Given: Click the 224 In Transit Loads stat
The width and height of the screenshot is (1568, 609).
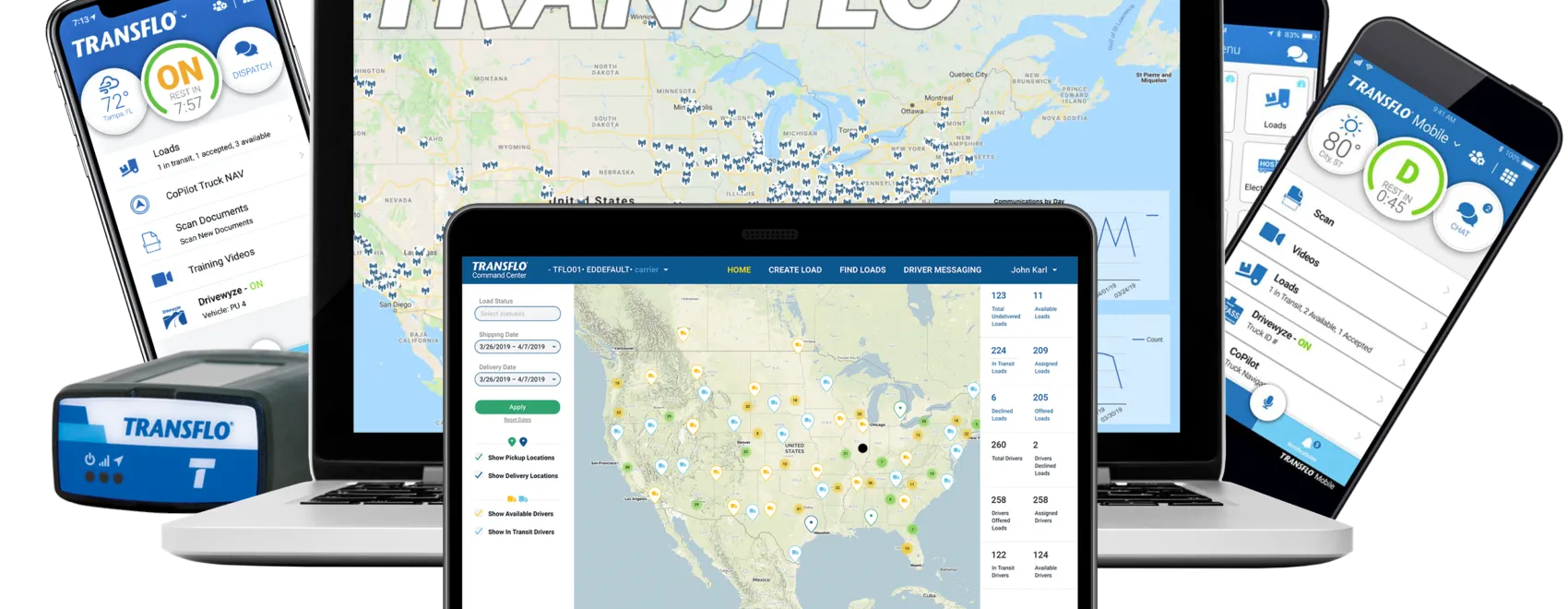Looking at the screenshot, I should [1003, 360].
